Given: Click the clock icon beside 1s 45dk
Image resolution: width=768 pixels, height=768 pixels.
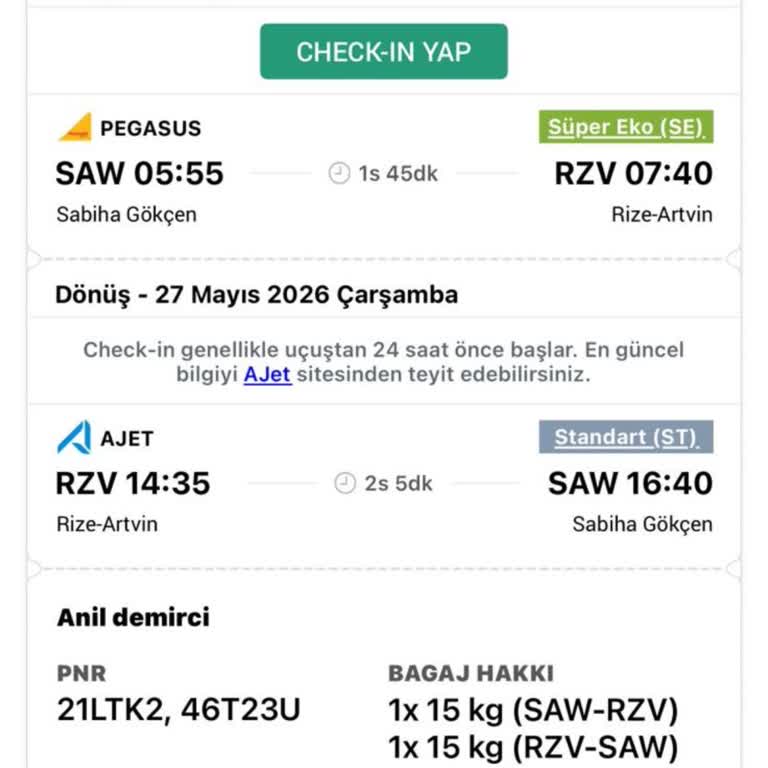Looking at the screenshot, I should pos(339,173).
